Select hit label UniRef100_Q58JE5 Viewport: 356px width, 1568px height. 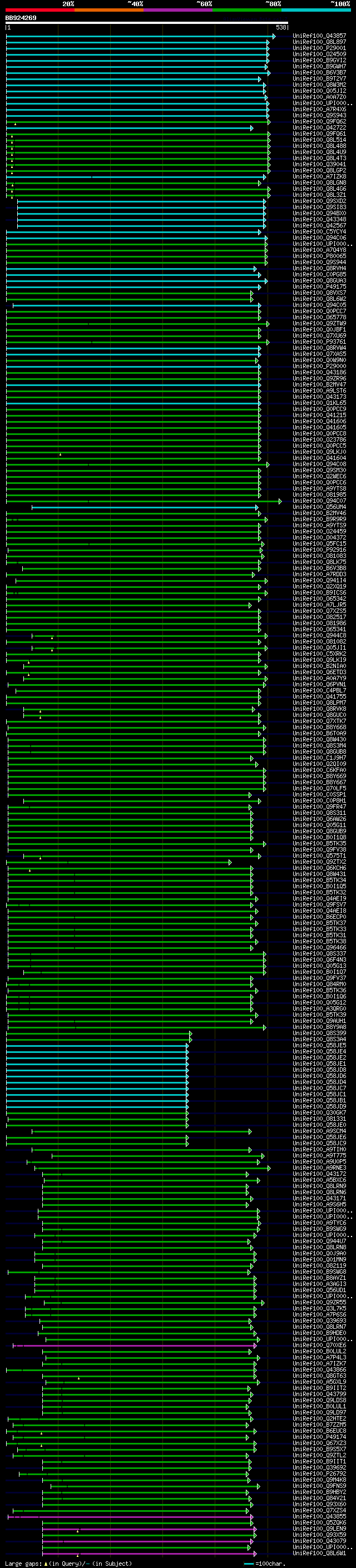(319, 1045)
